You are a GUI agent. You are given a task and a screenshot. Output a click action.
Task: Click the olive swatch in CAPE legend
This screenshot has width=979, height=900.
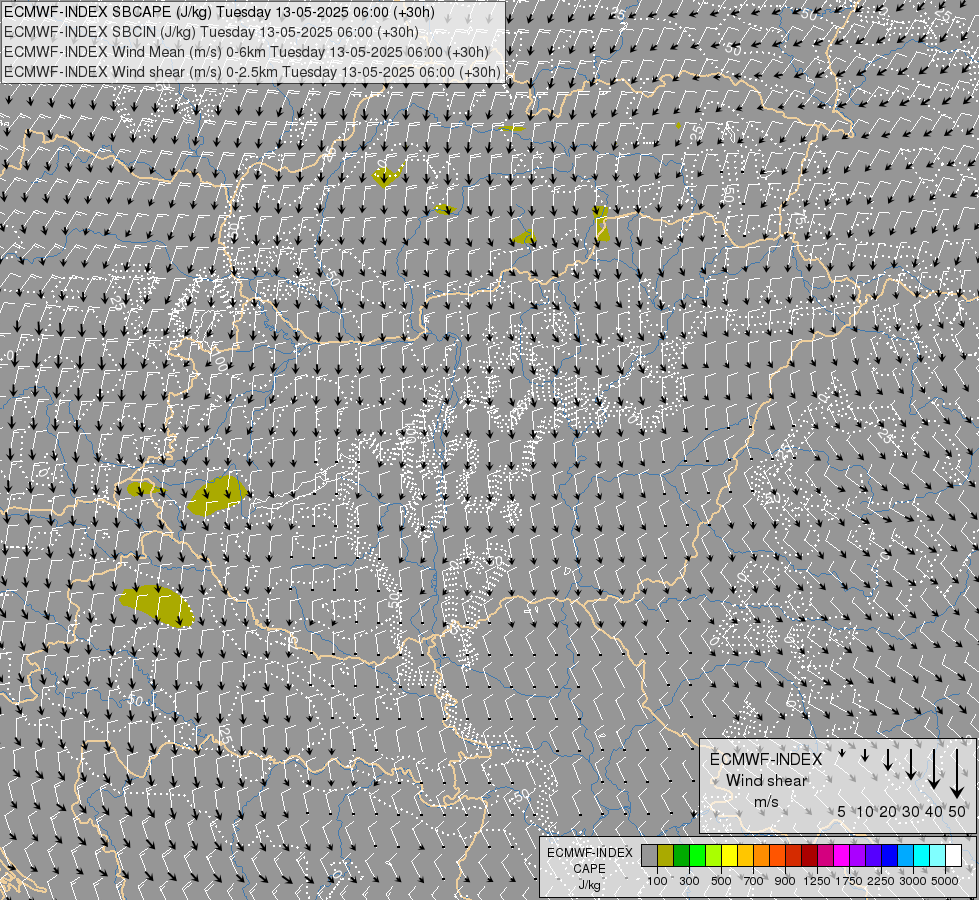[x=666, y=855]
